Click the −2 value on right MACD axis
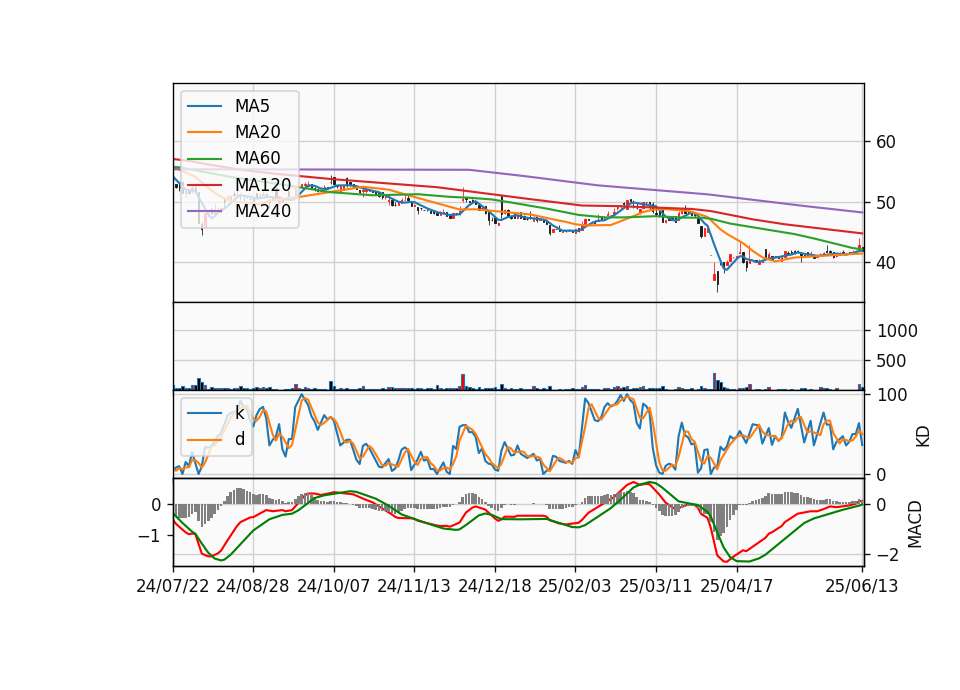The image size is (960, 690). (888, 555)
